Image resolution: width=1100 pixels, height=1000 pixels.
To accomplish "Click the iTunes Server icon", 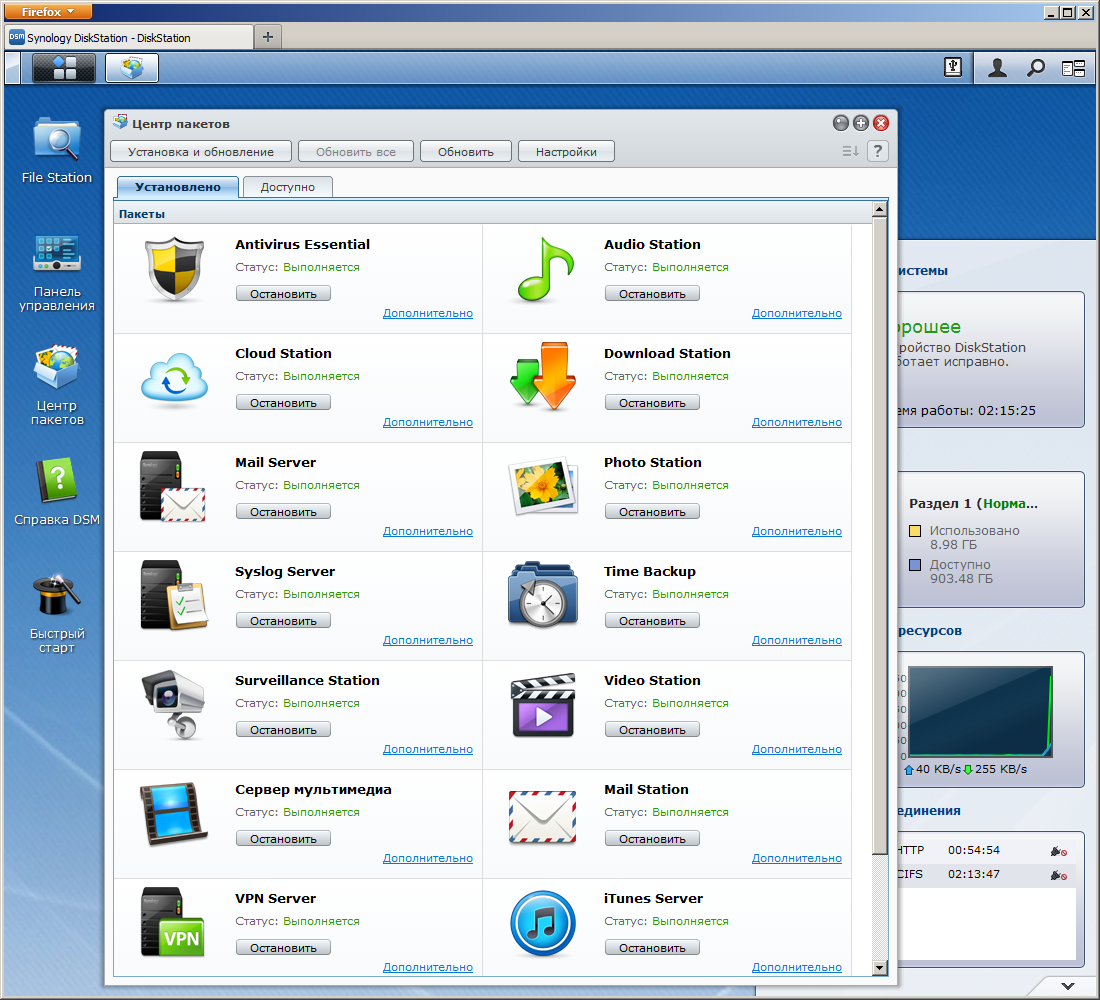I will [543, 924].
